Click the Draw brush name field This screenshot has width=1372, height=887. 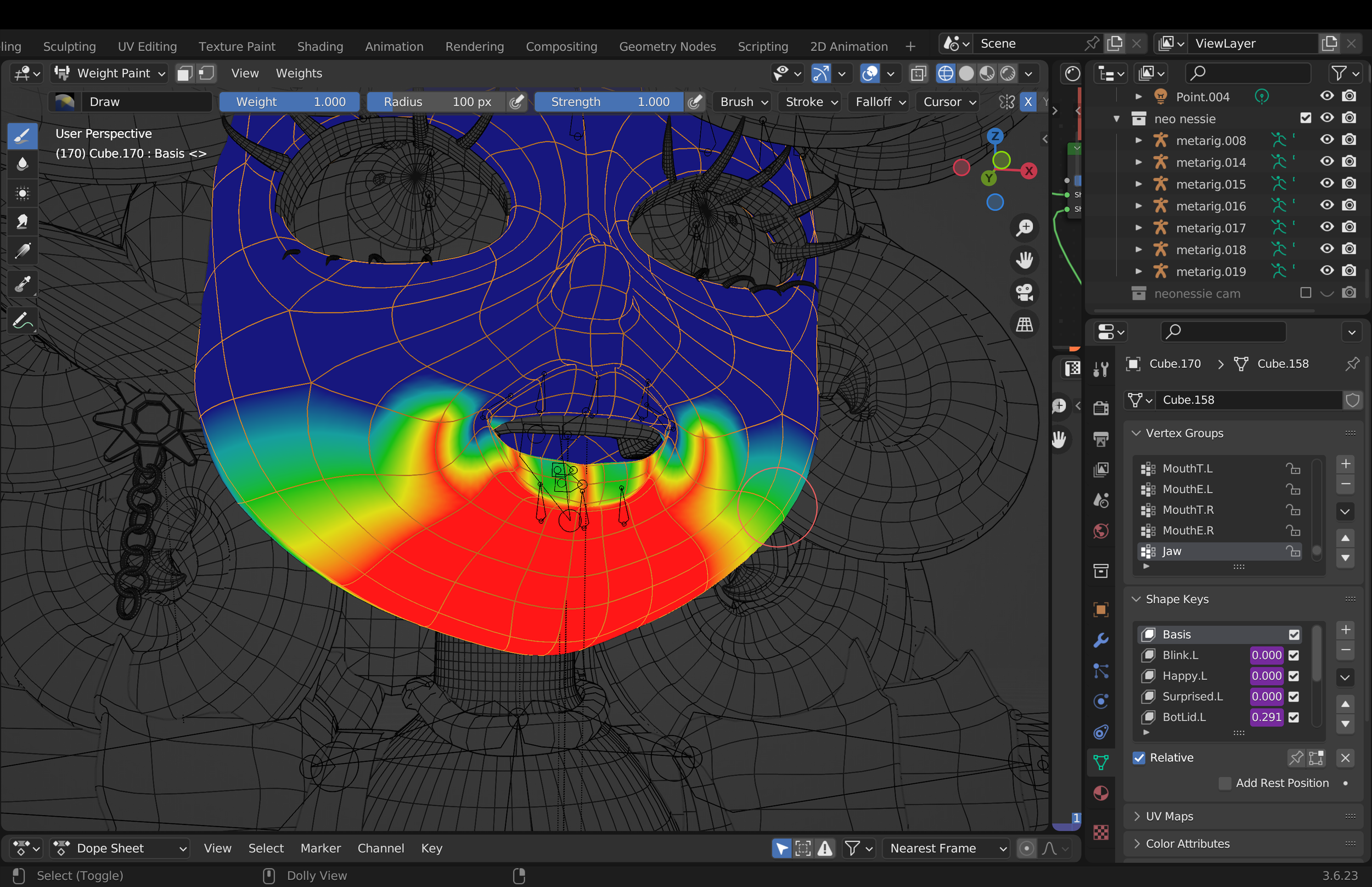(x=148, y=102)
